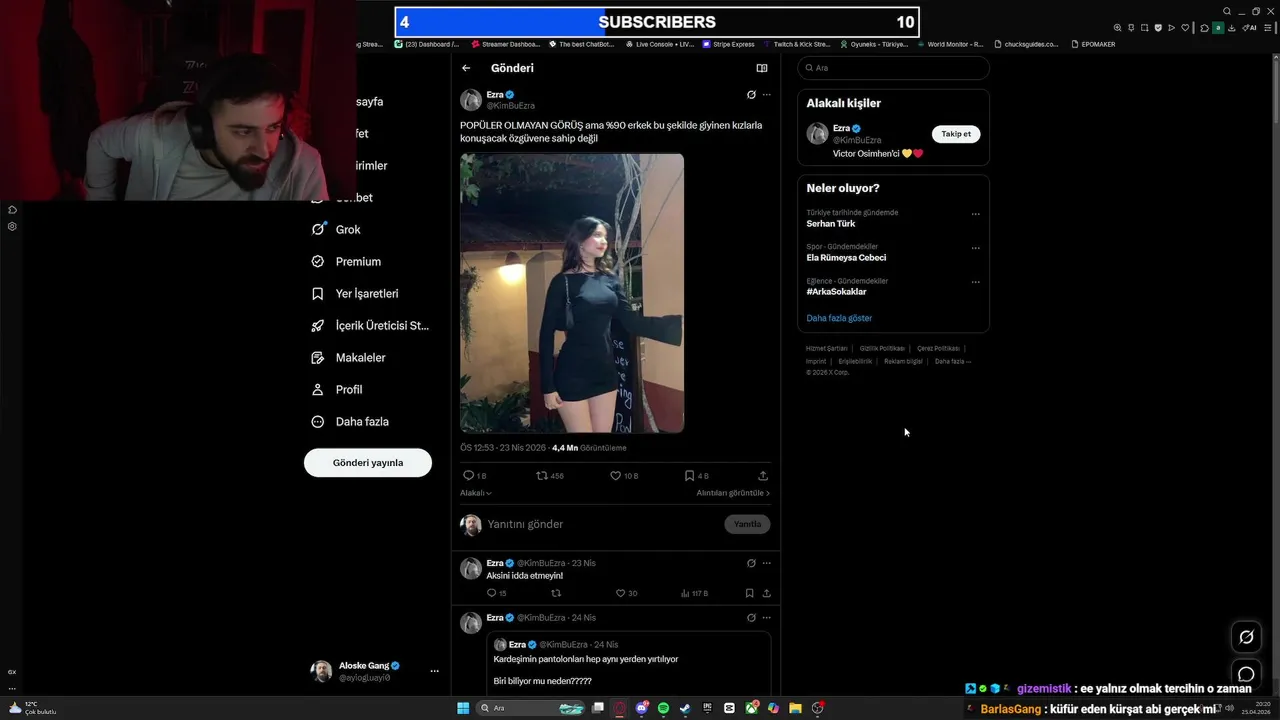Open İçerik Üreticisi St... menu item

tap(369, 325)
